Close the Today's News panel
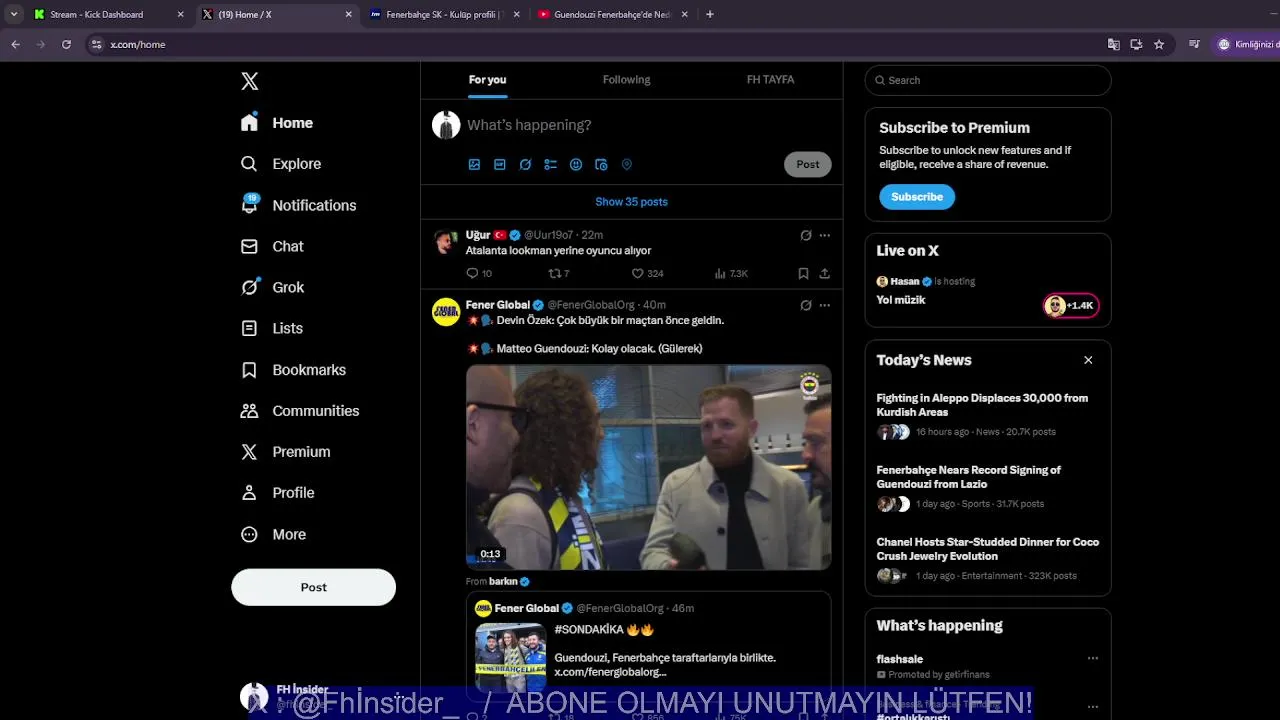The width and height of the screenshot is (1280, 720). coord(1088,360)
